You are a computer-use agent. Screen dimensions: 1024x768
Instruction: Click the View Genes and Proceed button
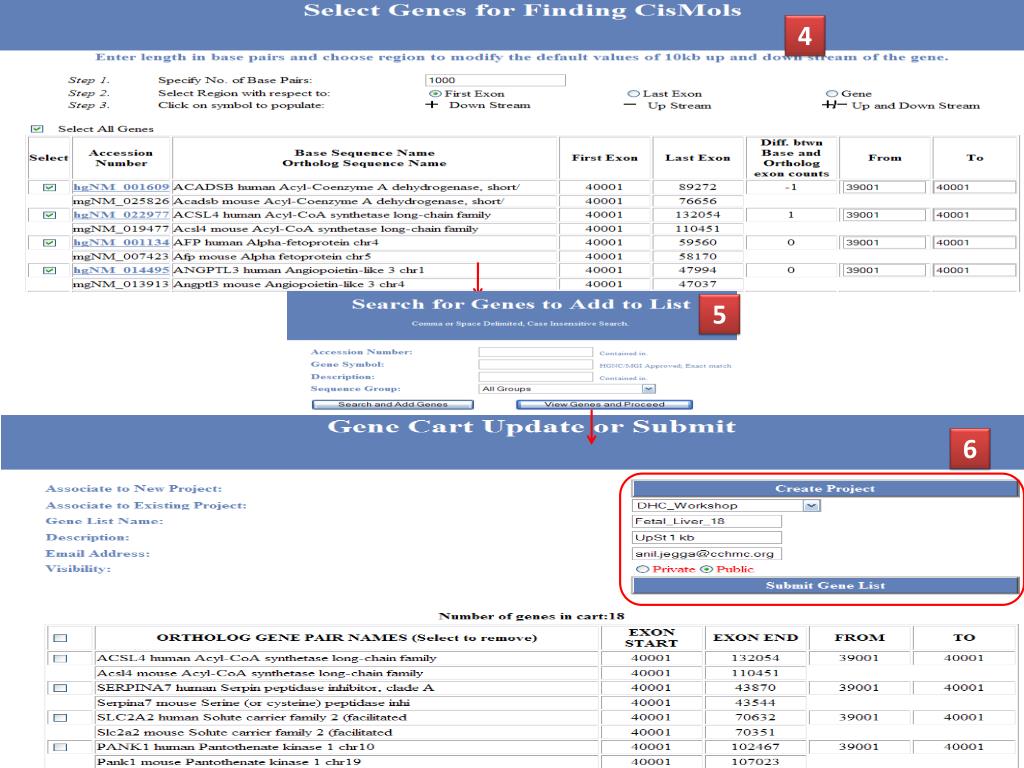(x=604, y=404)
